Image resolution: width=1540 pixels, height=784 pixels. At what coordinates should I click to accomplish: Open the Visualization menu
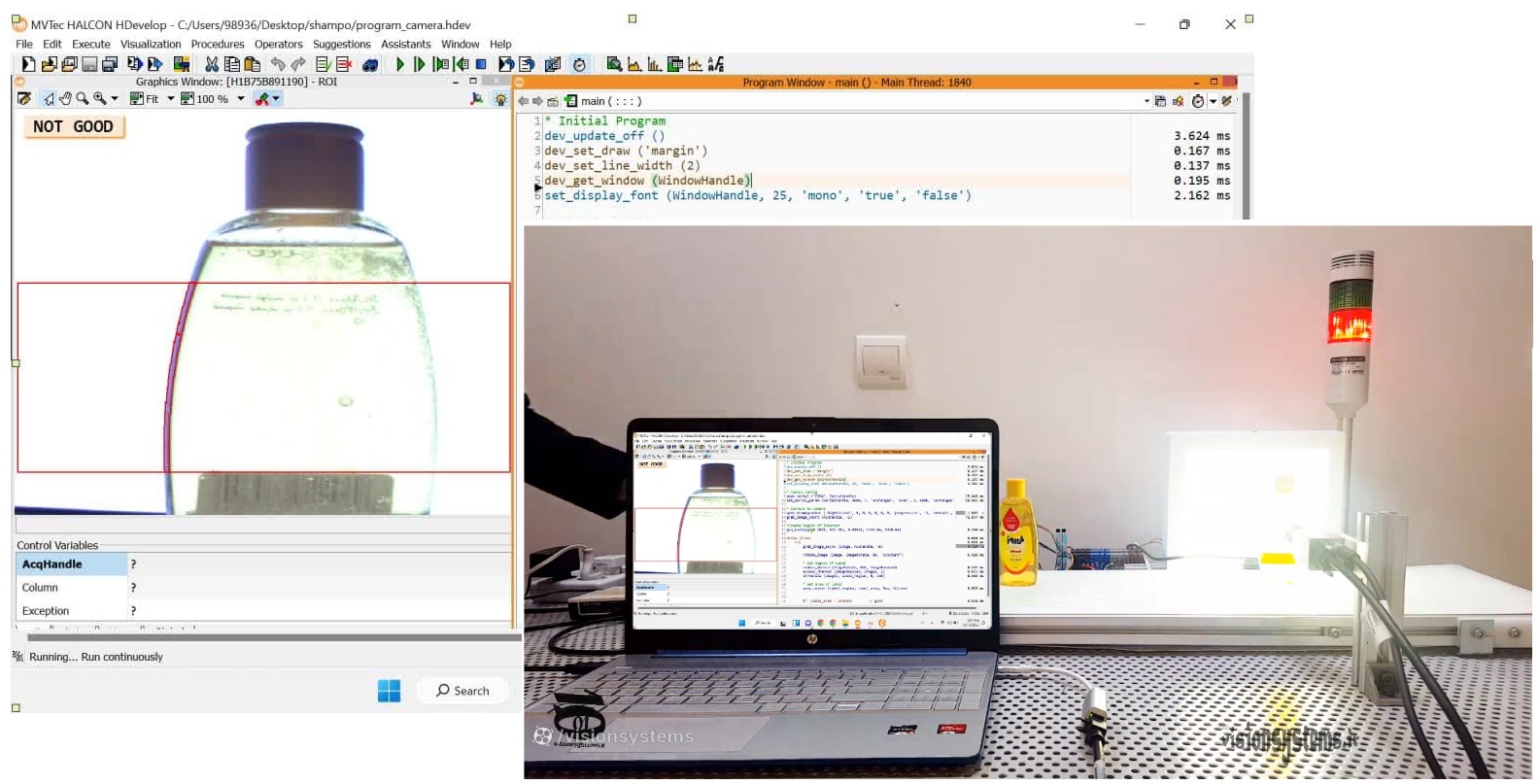coord(151,44)
